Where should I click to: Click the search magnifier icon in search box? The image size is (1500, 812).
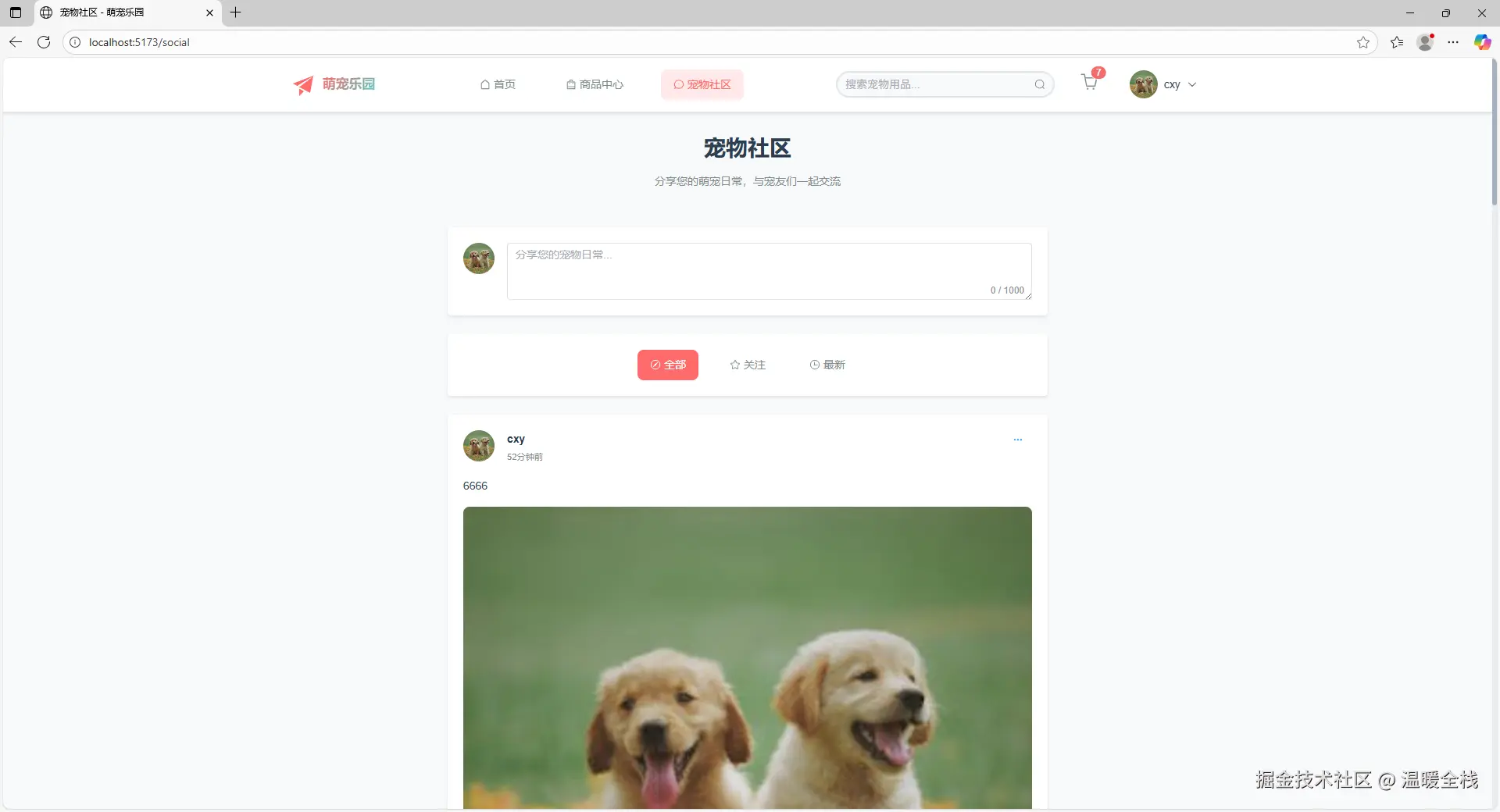1040,84
